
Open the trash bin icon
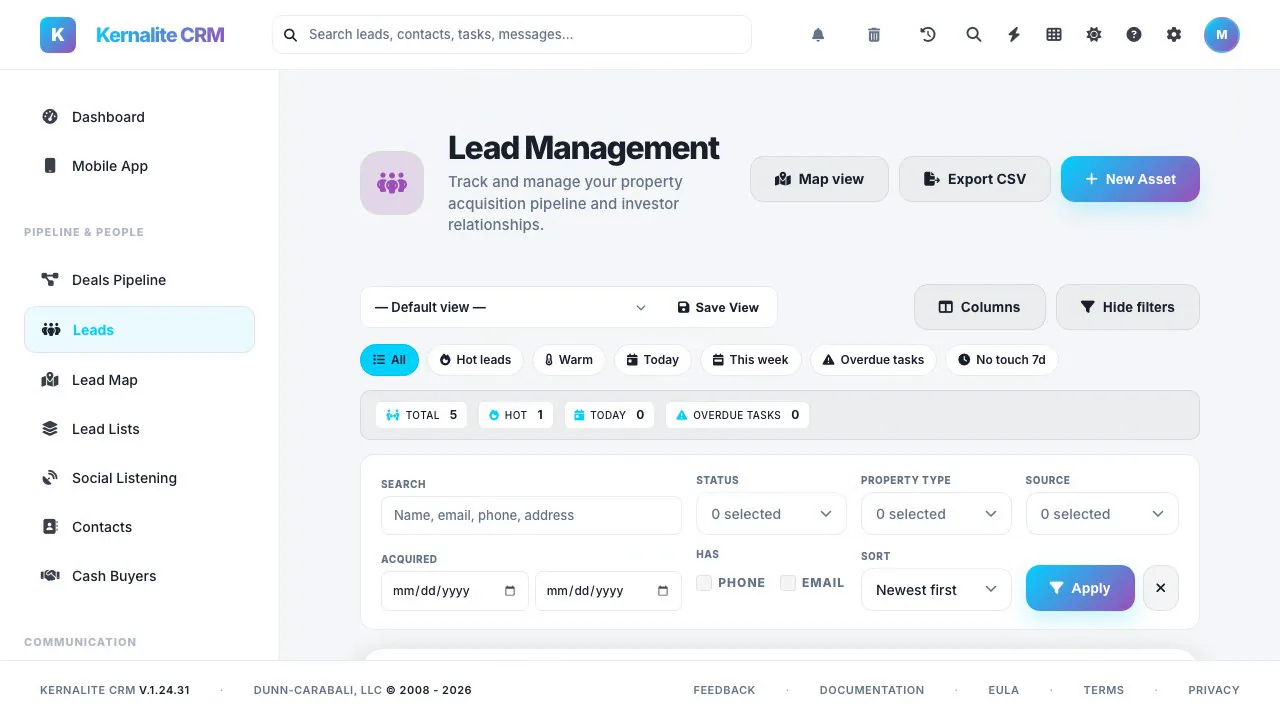tap(874, 35)
